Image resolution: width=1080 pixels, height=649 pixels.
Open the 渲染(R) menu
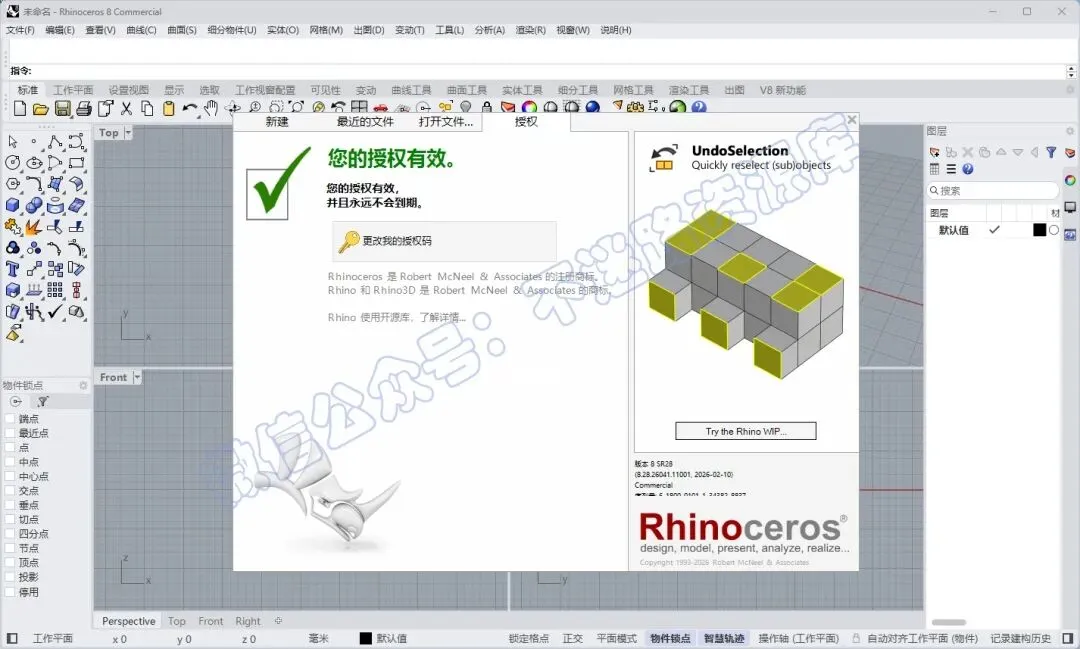pos(530,30)
